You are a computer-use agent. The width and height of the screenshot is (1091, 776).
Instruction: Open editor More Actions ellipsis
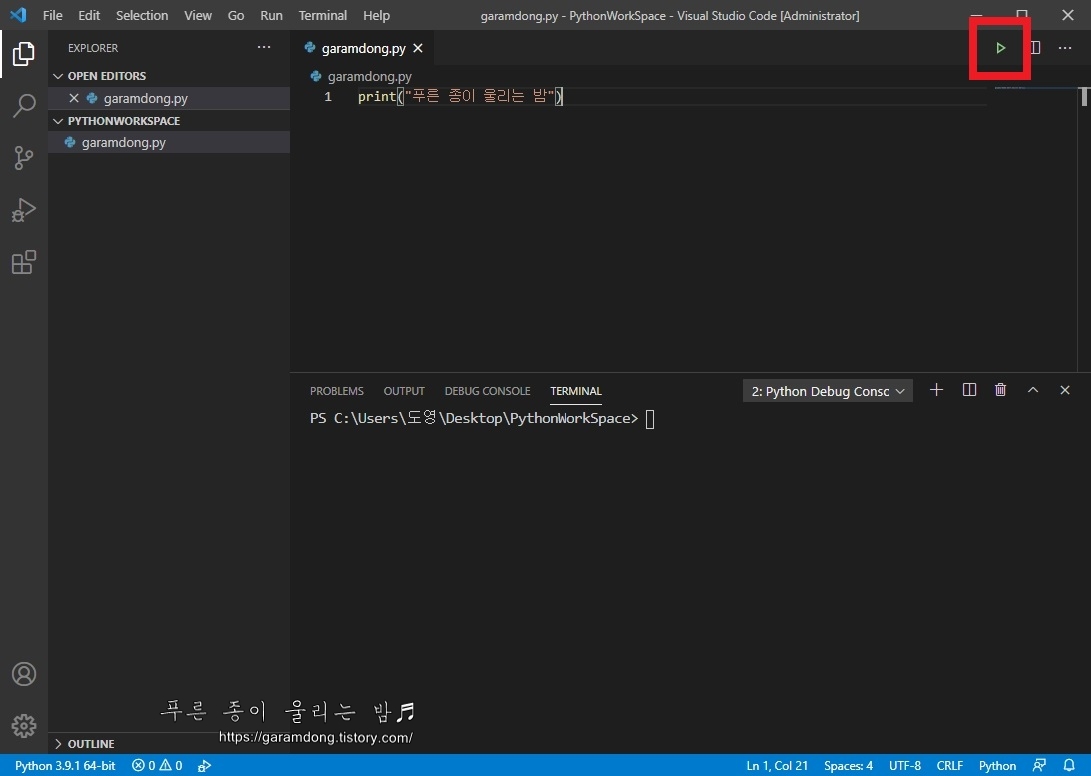(x=1065, y=48)
